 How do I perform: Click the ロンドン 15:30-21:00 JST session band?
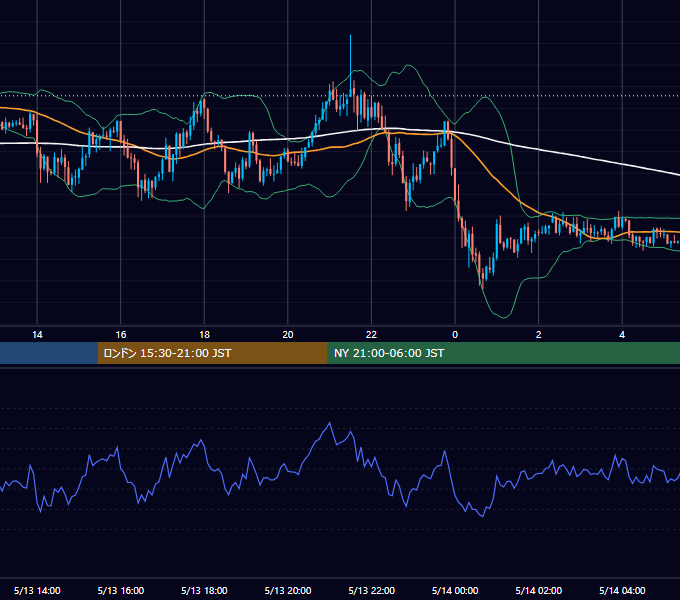click(212, 353)
